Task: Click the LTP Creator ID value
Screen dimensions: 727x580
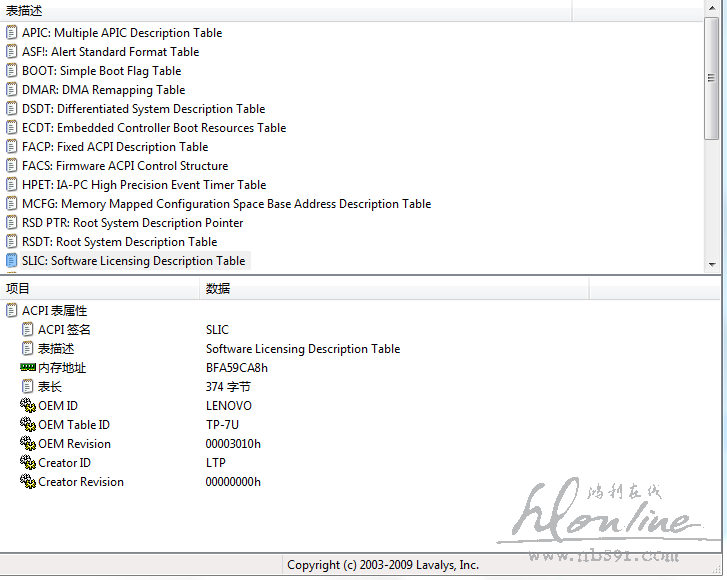Action: pos(216,463)
